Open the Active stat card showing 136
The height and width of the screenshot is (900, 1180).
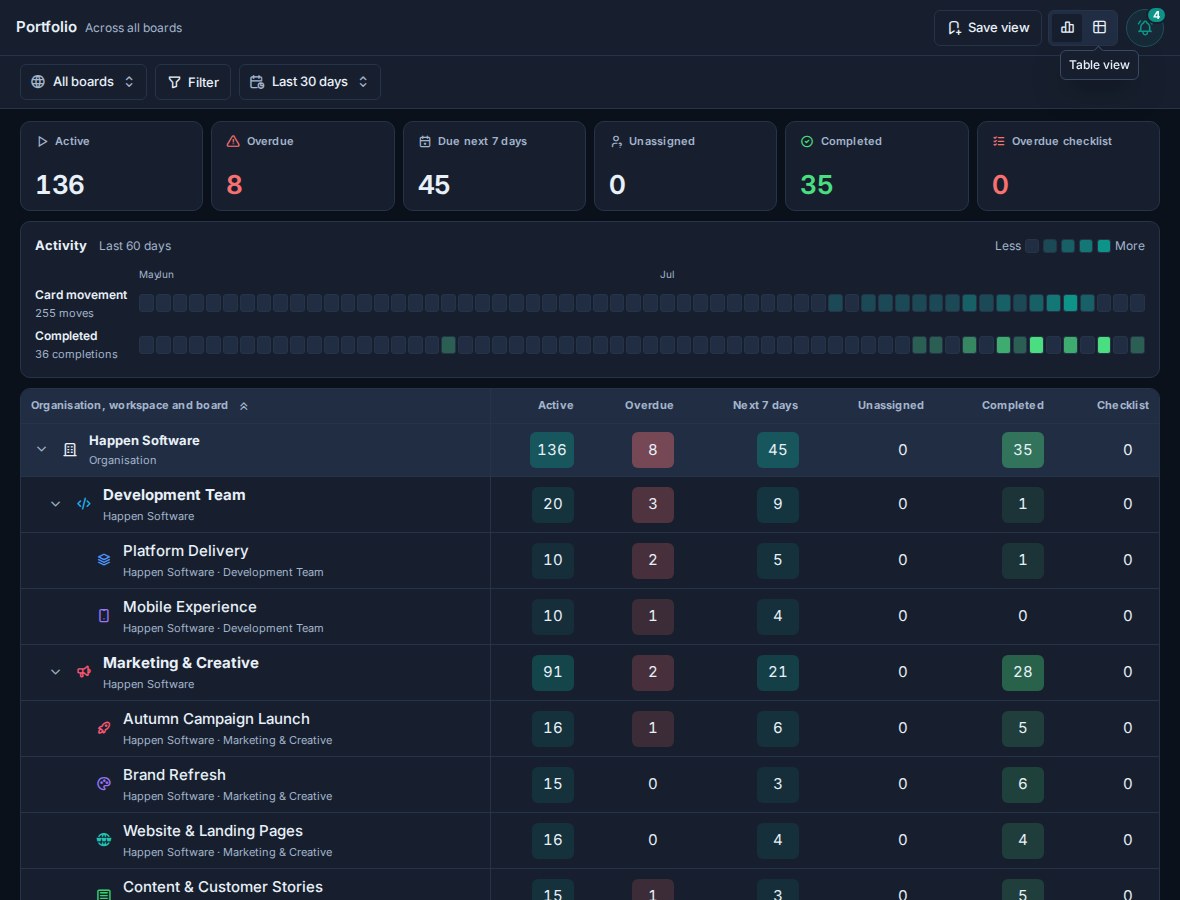(111, 166)
